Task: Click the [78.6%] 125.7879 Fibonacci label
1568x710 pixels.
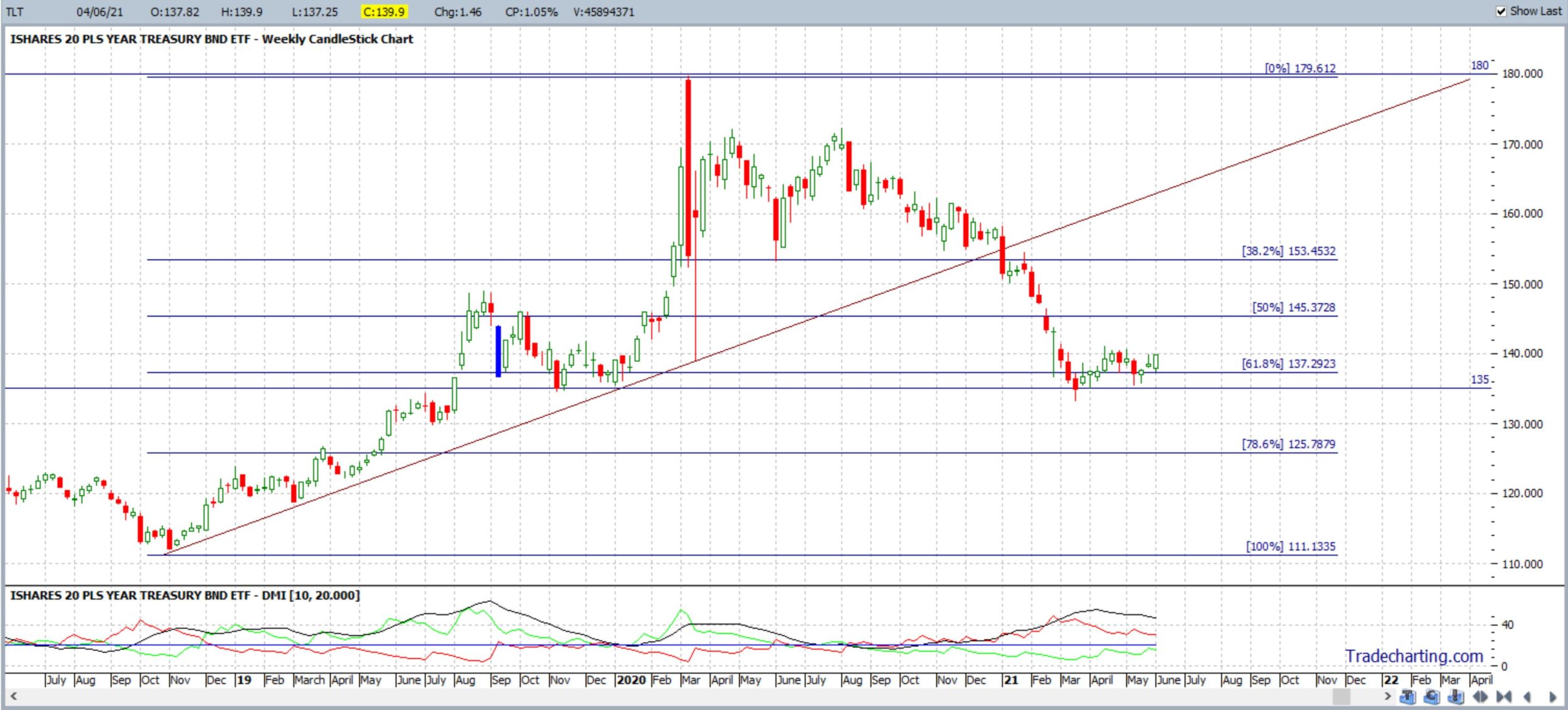Action: (x=1289, y=444)
